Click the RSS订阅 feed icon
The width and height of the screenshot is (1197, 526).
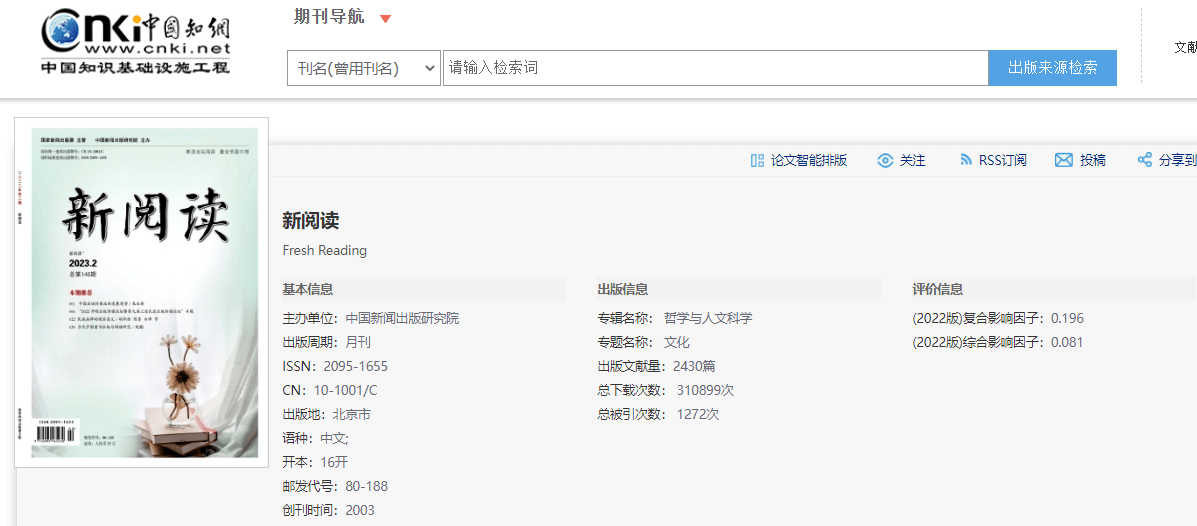[966, 160]
